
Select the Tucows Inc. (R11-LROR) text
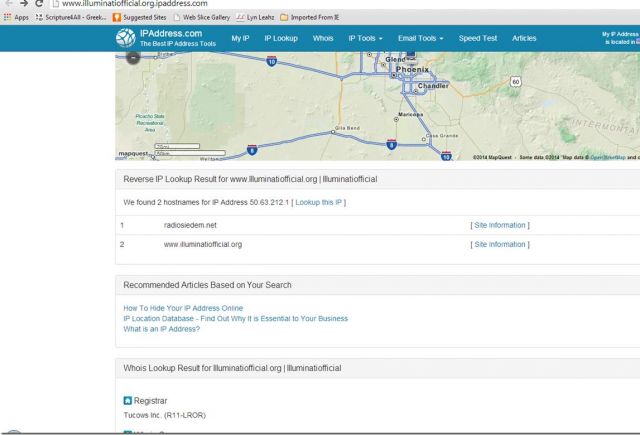(x=164, y=415)
